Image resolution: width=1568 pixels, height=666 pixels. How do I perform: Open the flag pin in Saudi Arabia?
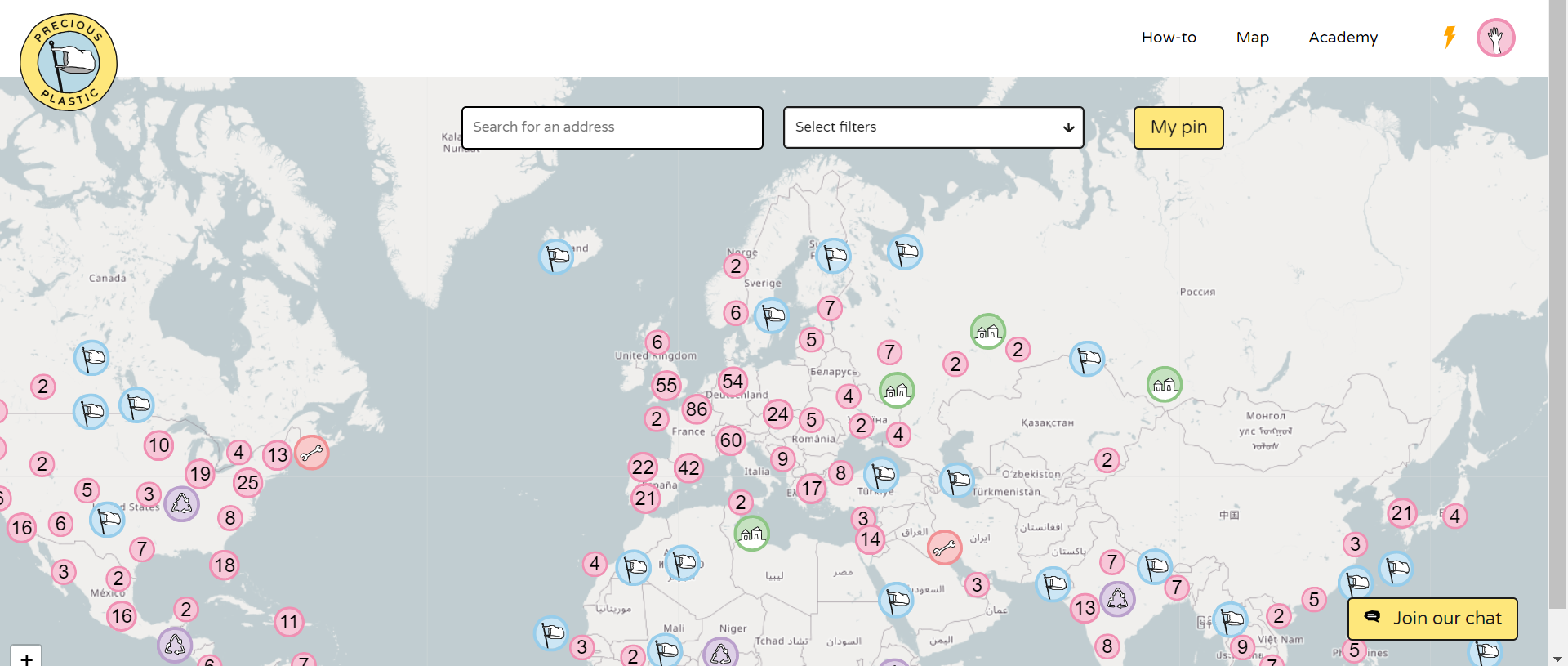(896, 600)
